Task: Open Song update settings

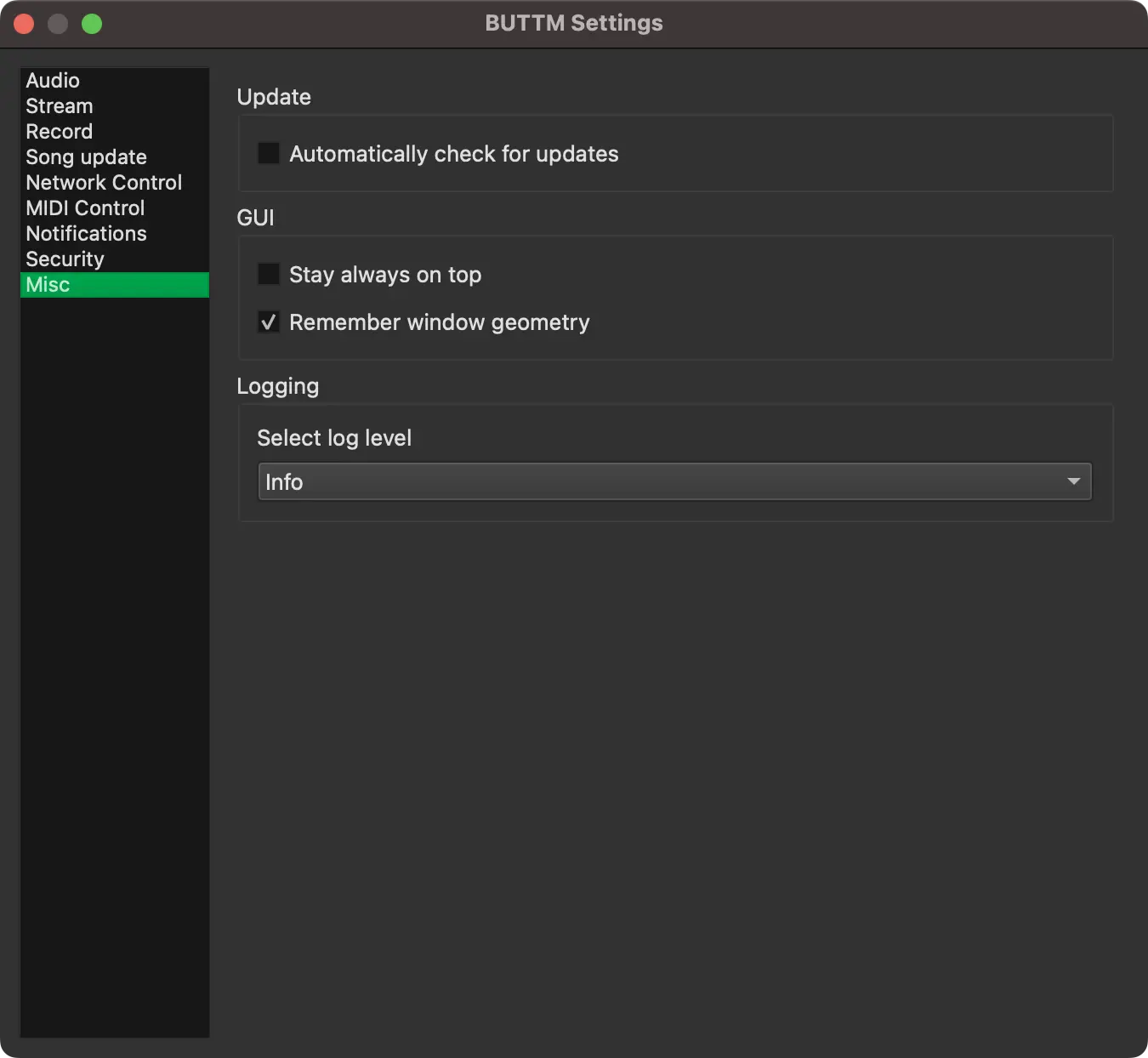Action: coord(86,156)
